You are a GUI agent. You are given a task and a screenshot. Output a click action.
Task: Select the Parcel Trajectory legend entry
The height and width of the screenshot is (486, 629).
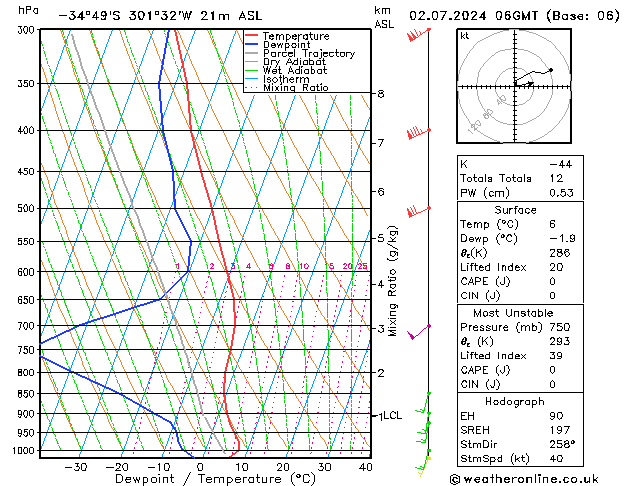[308, 54]
